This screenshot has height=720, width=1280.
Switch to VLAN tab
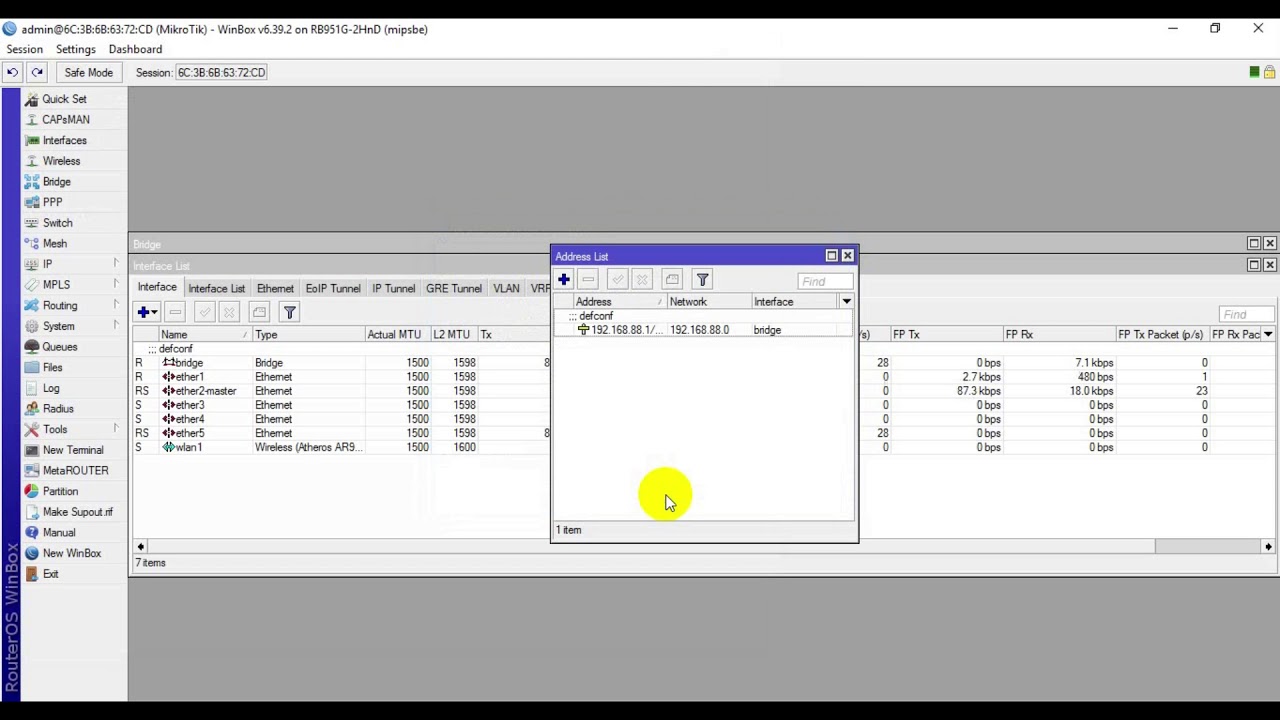(506, 288)
